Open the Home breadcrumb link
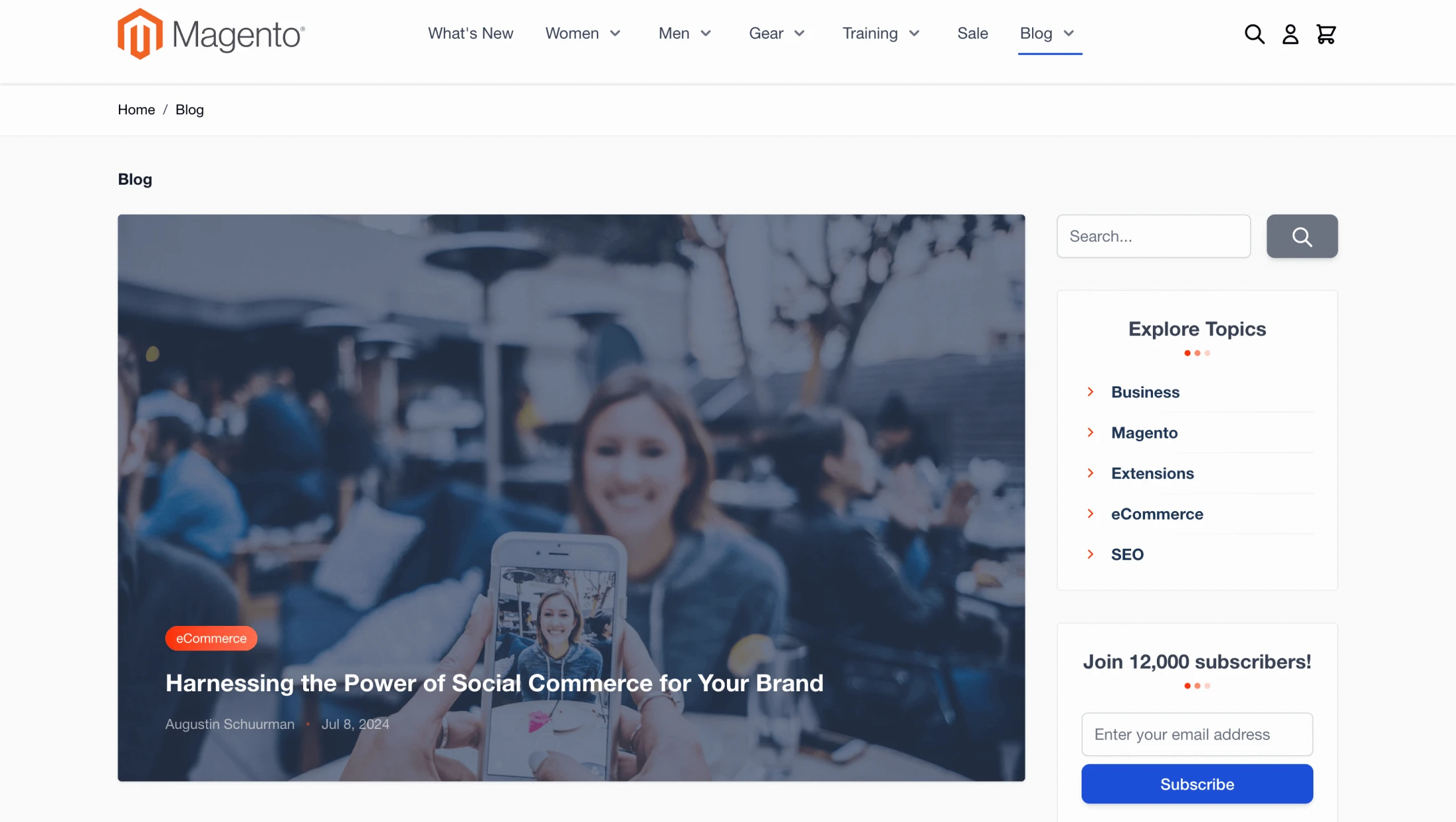The image size is (1456, 822). pos(136,110)
